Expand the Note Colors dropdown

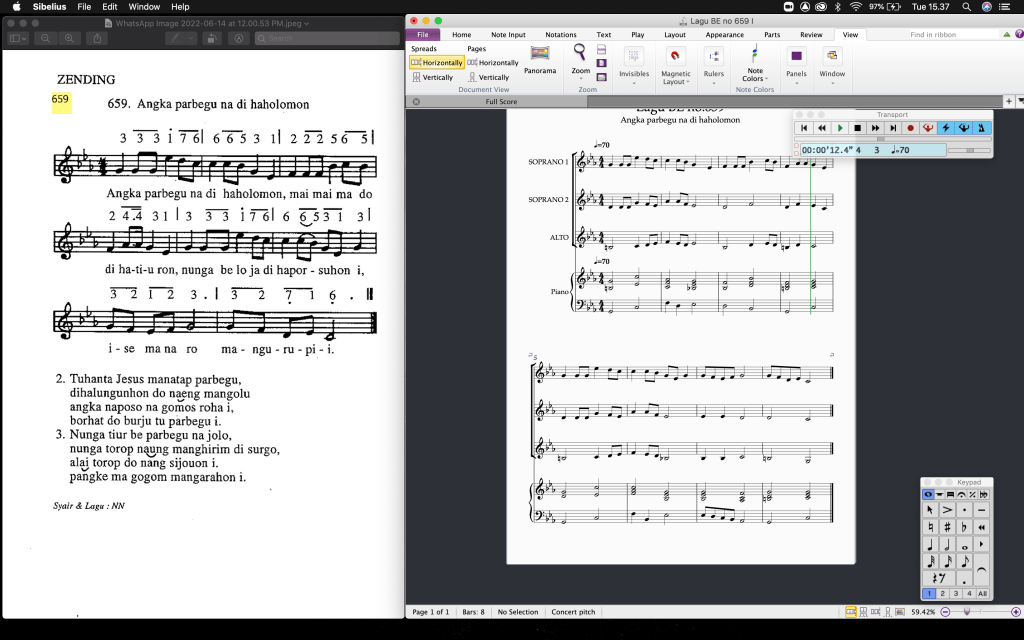pos(755,75)
